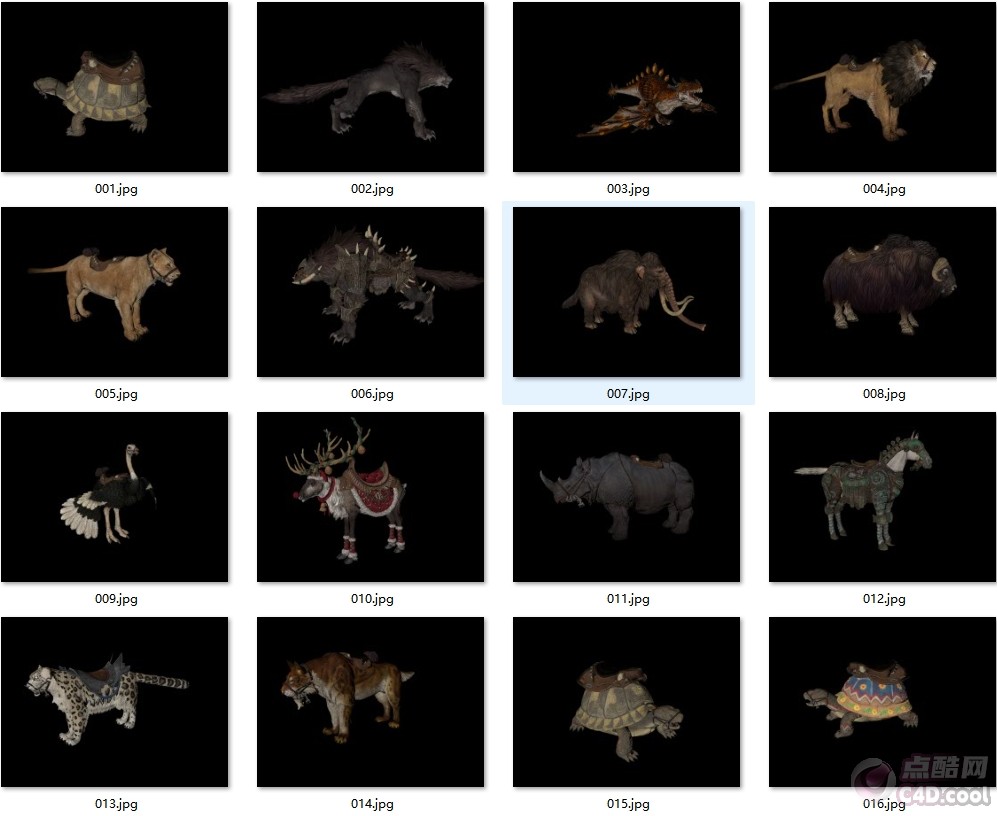This screenshot has width=997, height=816.
Task: Select the snow leopard thumbnail 013.jpg
Action: click(114, 702)
